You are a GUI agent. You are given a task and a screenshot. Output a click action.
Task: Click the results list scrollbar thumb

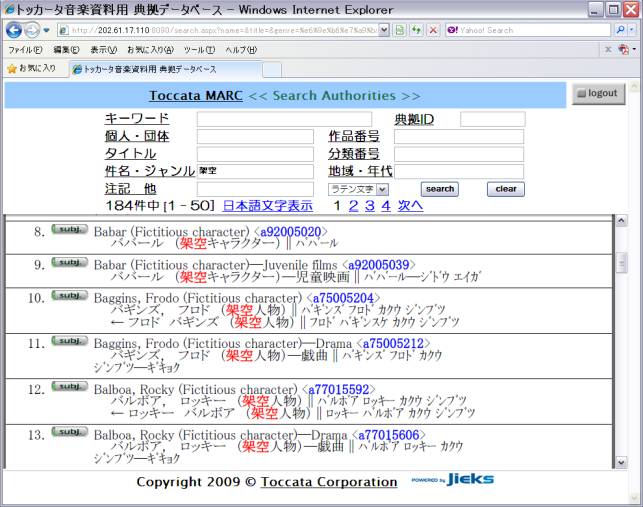click(621, 263)
